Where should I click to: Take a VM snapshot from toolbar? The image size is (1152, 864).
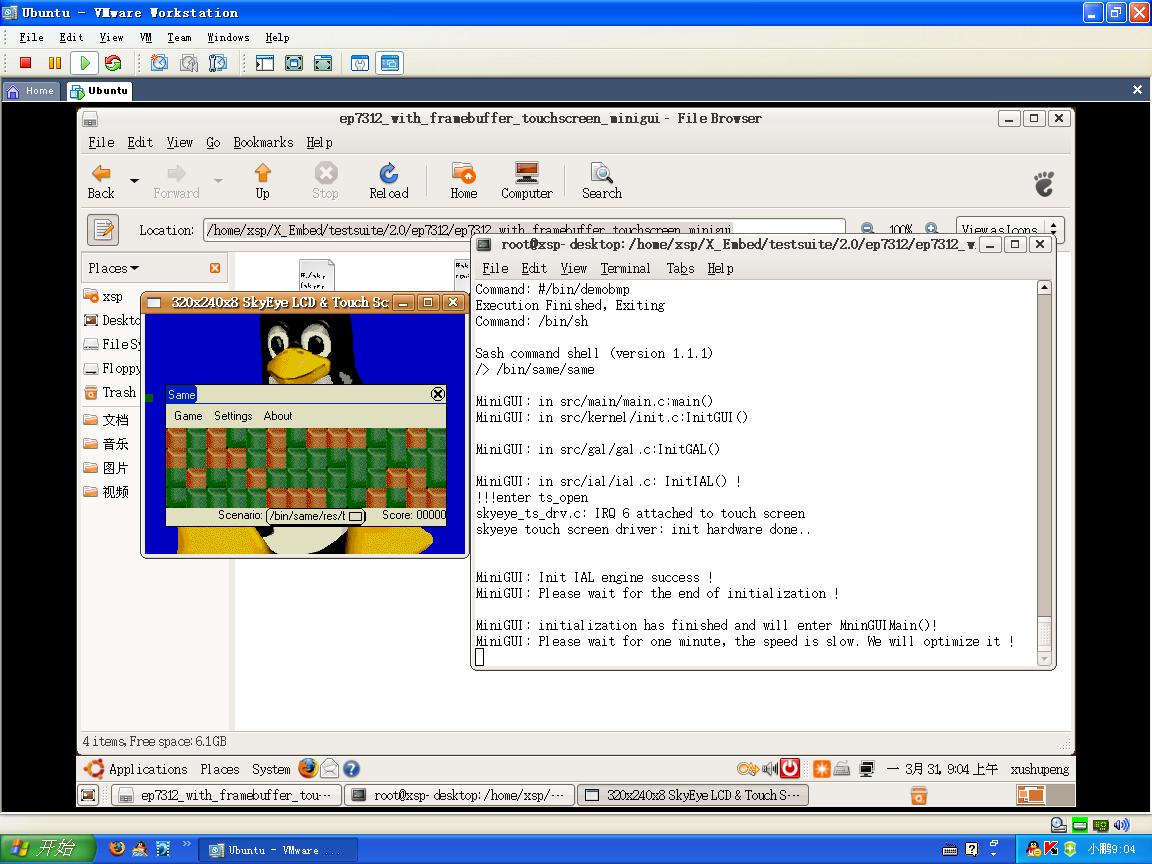[159, 63]
